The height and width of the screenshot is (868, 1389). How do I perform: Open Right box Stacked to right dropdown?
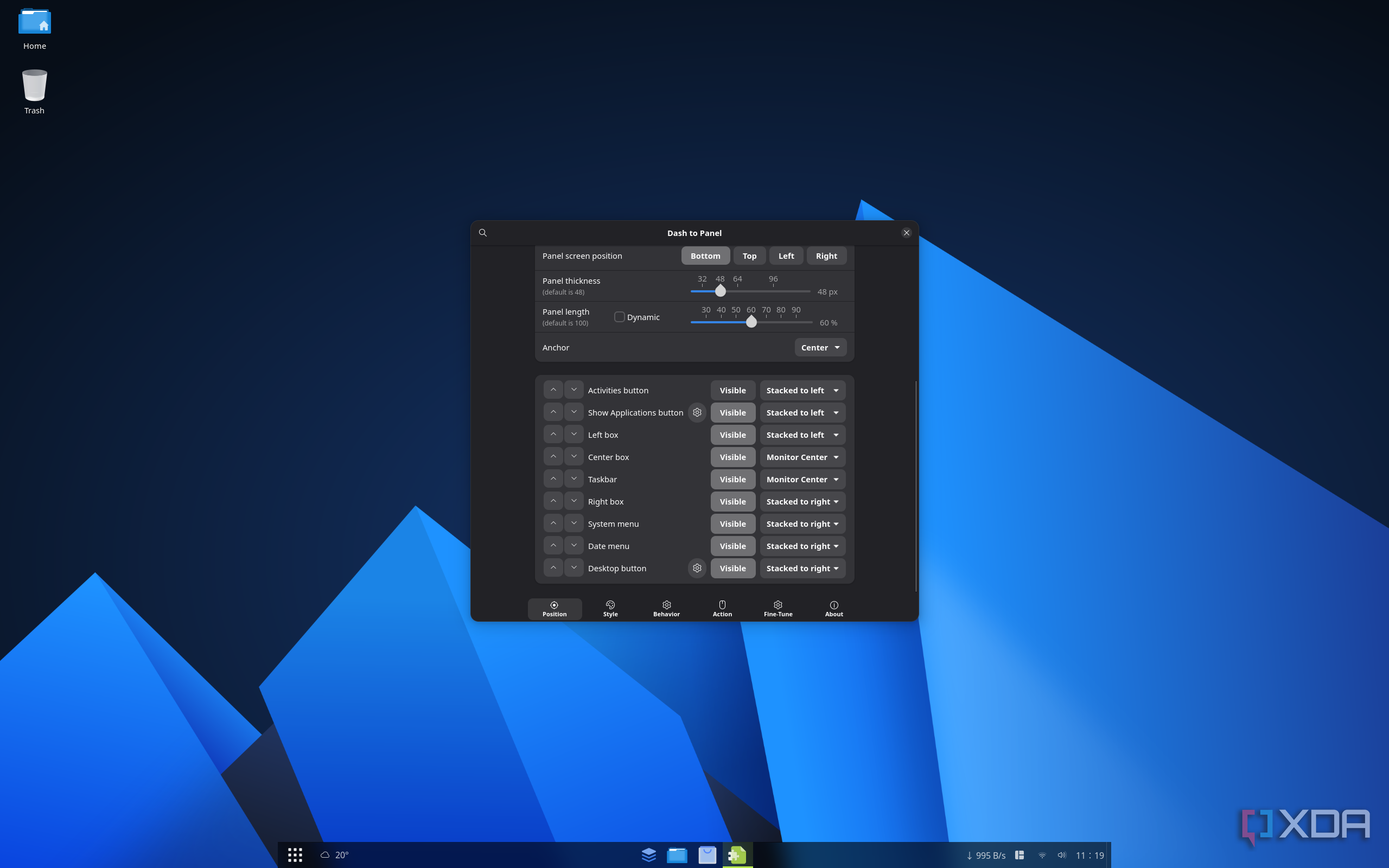pos(802,501)
